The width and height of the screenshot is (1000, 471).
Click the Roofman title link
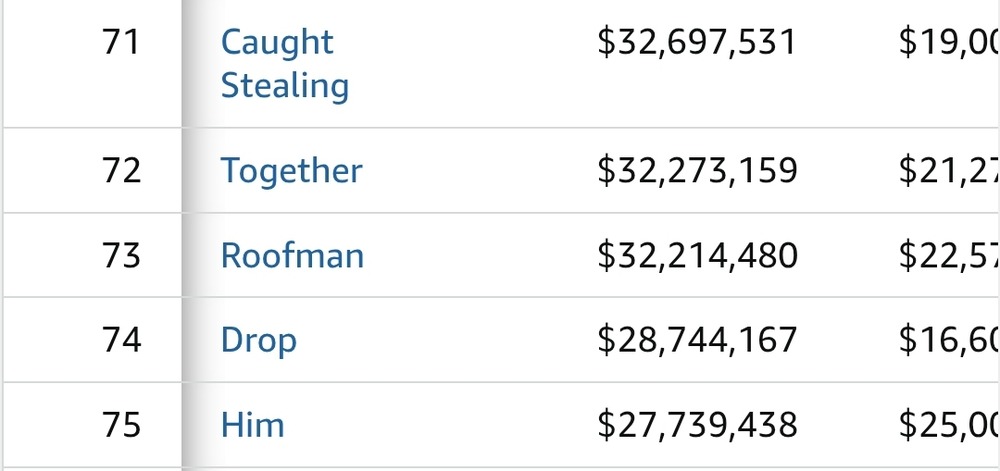pyautogui.click(x=292, y=256)
